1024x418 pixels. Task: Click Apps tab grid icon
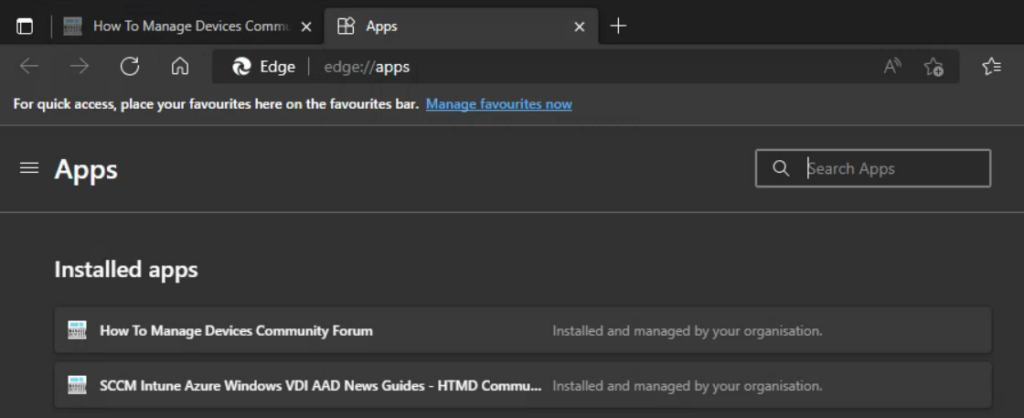coord(345,26)
